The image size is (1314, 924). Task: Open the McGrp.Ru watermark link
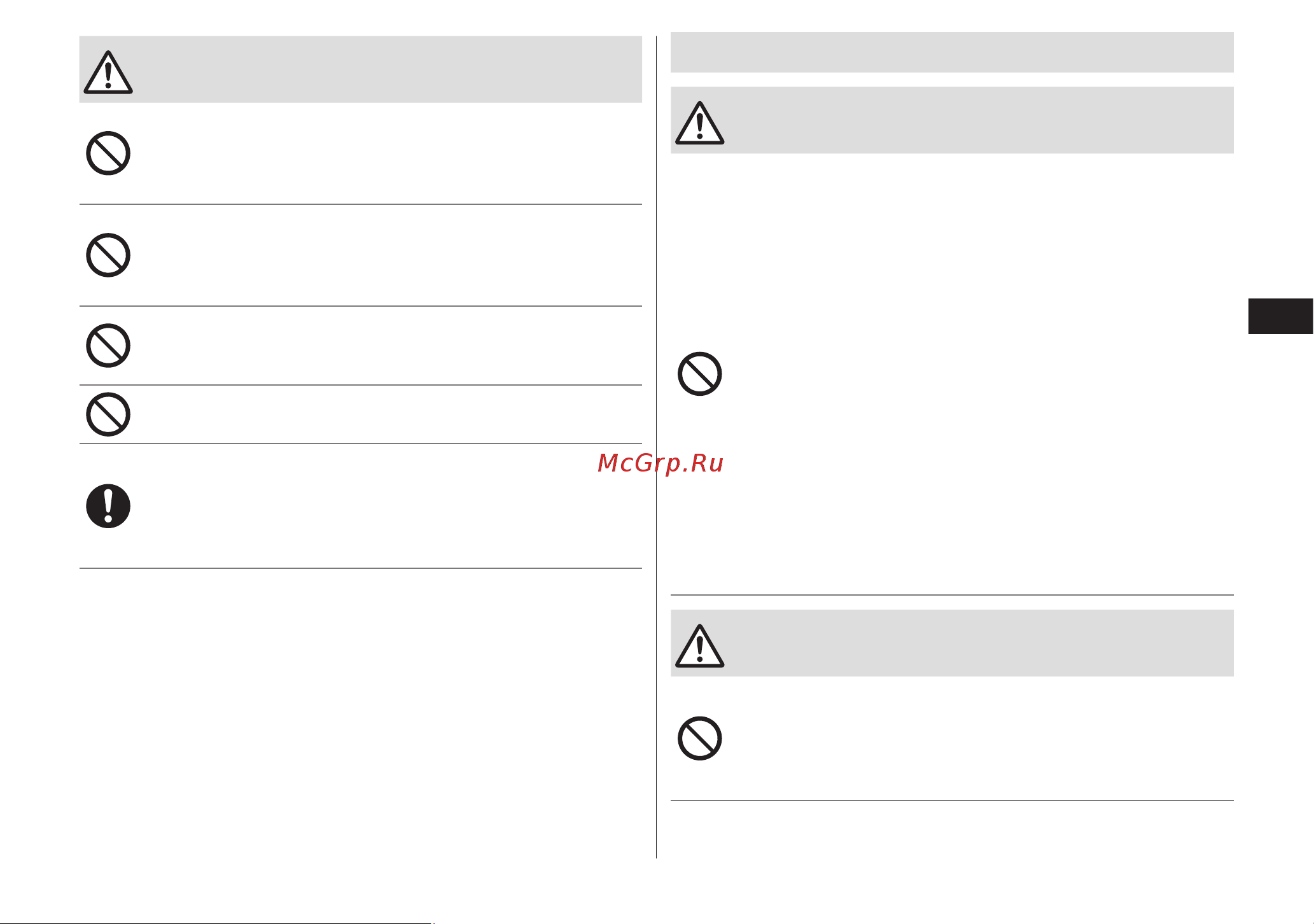click(660, 463)
